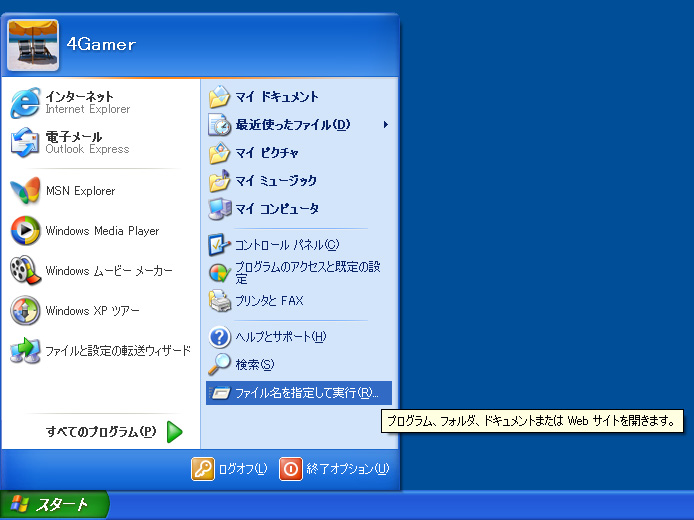Expand すべてのプログラム with the green arrow
The height and width of the screenshot is (520, 694).
pos(175,432)
